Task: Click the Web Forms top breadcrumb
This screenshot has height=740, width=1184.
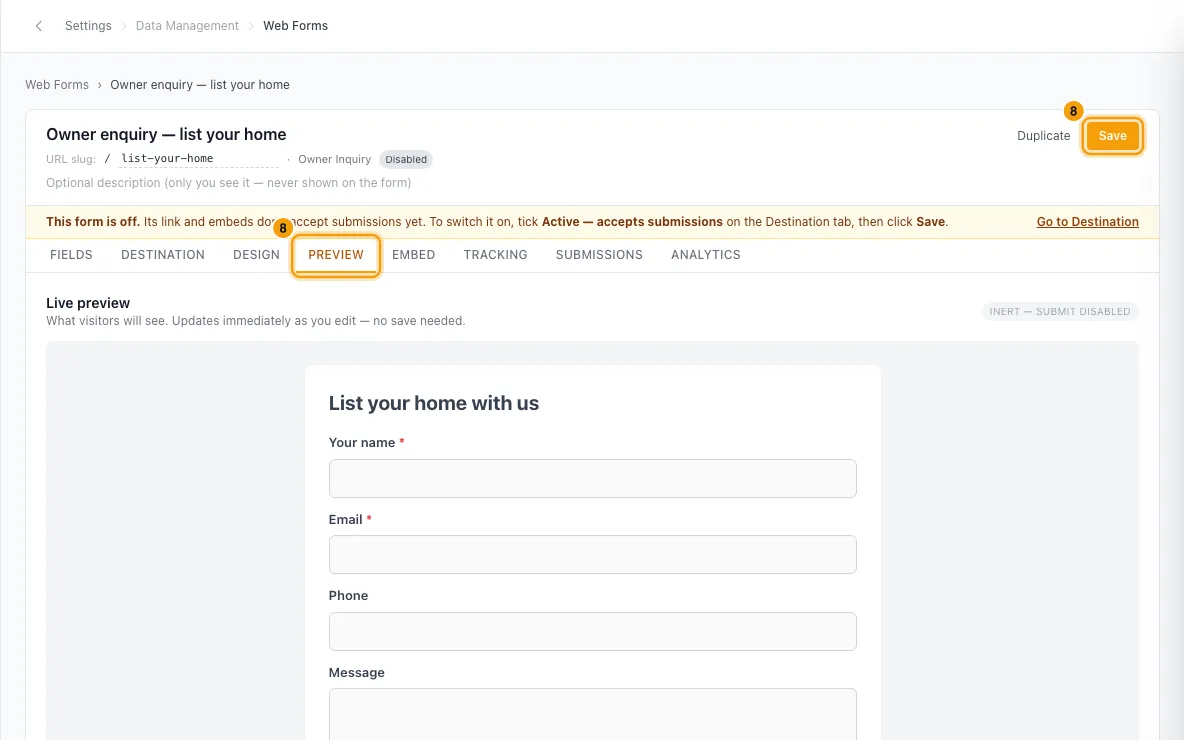Action: point(295,26)
